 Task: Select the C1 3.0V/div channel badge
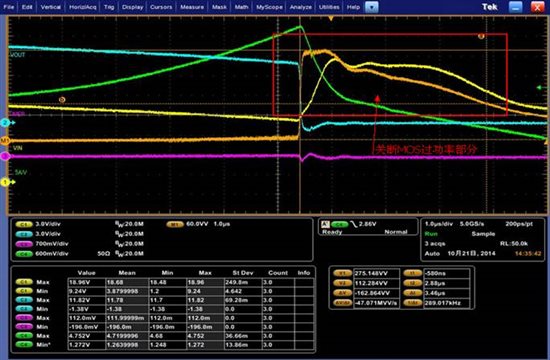tap(24, 224)
